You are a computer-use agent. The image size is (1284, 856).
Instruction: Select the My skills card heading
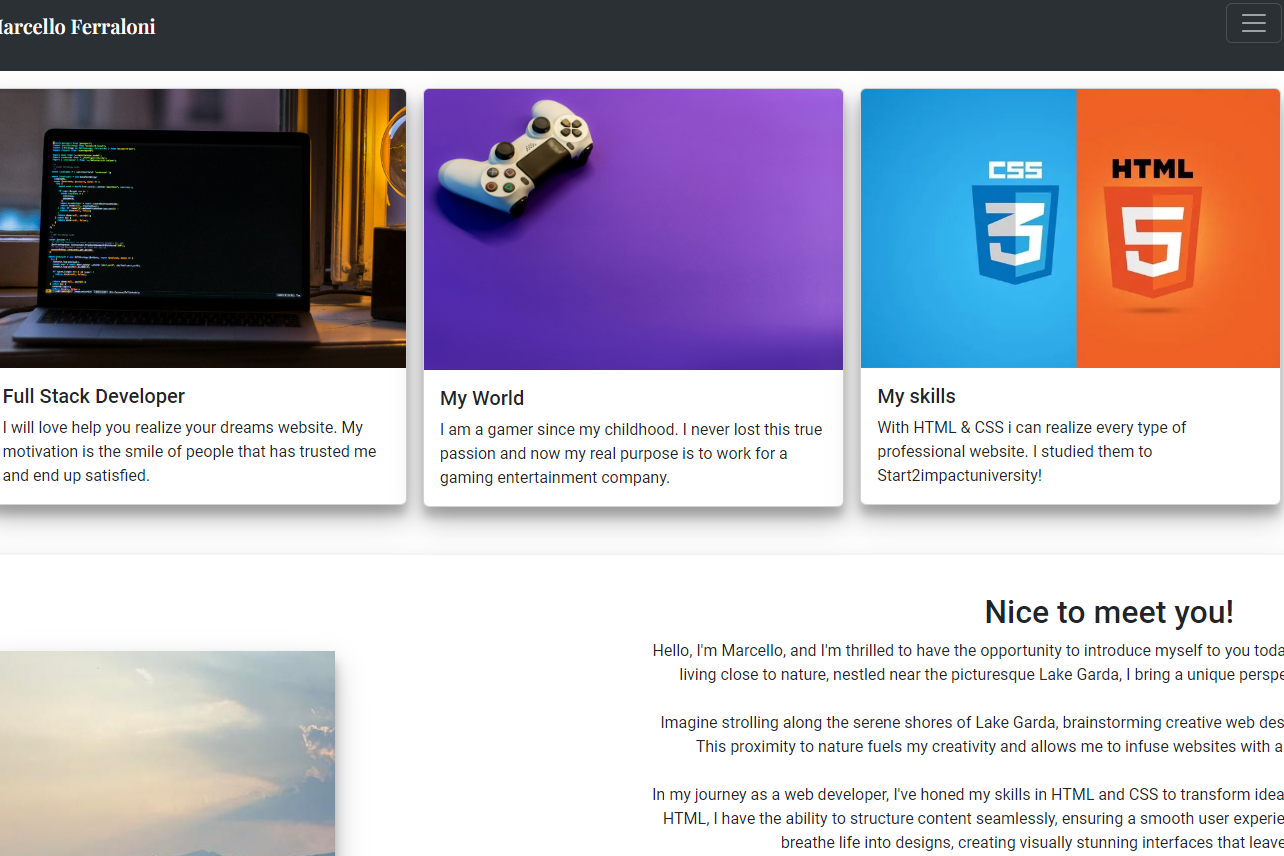point(917,396)
